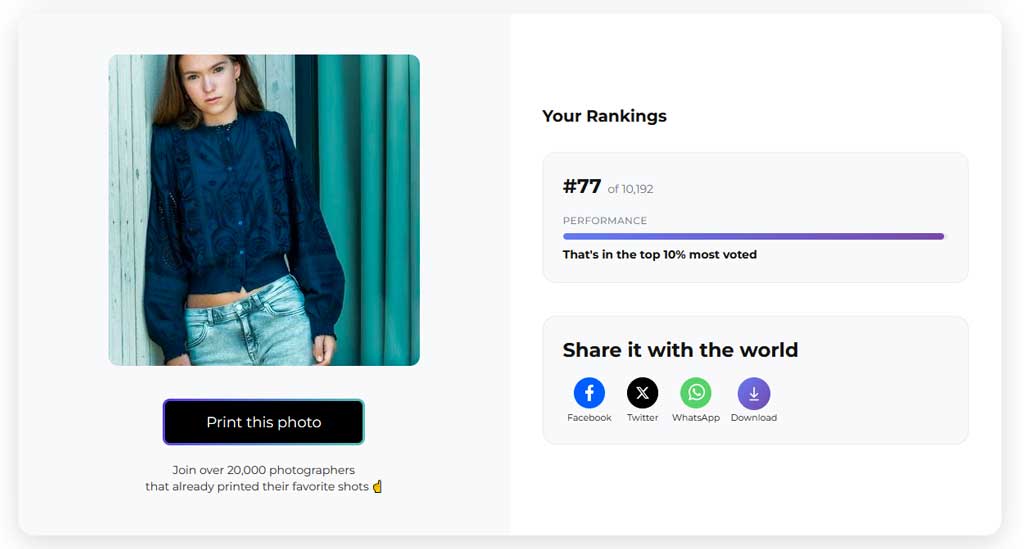Click the WhatsApp text label

696,418
